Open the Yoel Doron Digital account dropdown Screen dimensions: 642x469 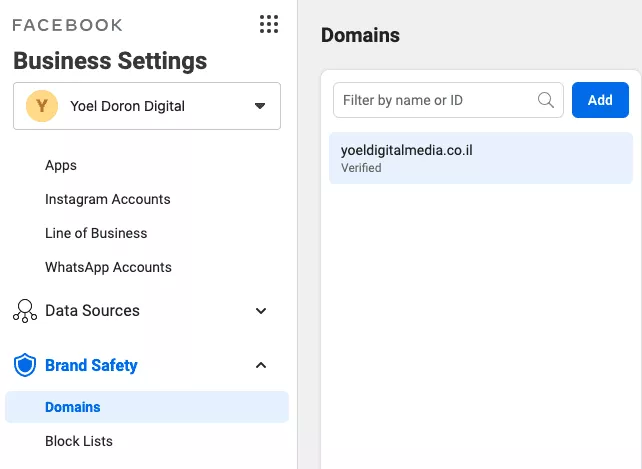147,106
